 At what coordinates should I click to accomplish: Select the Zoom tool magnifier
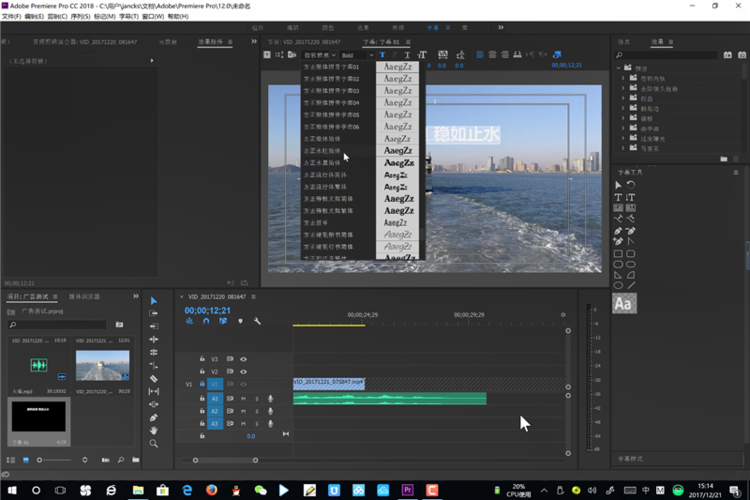coord(154,444)
